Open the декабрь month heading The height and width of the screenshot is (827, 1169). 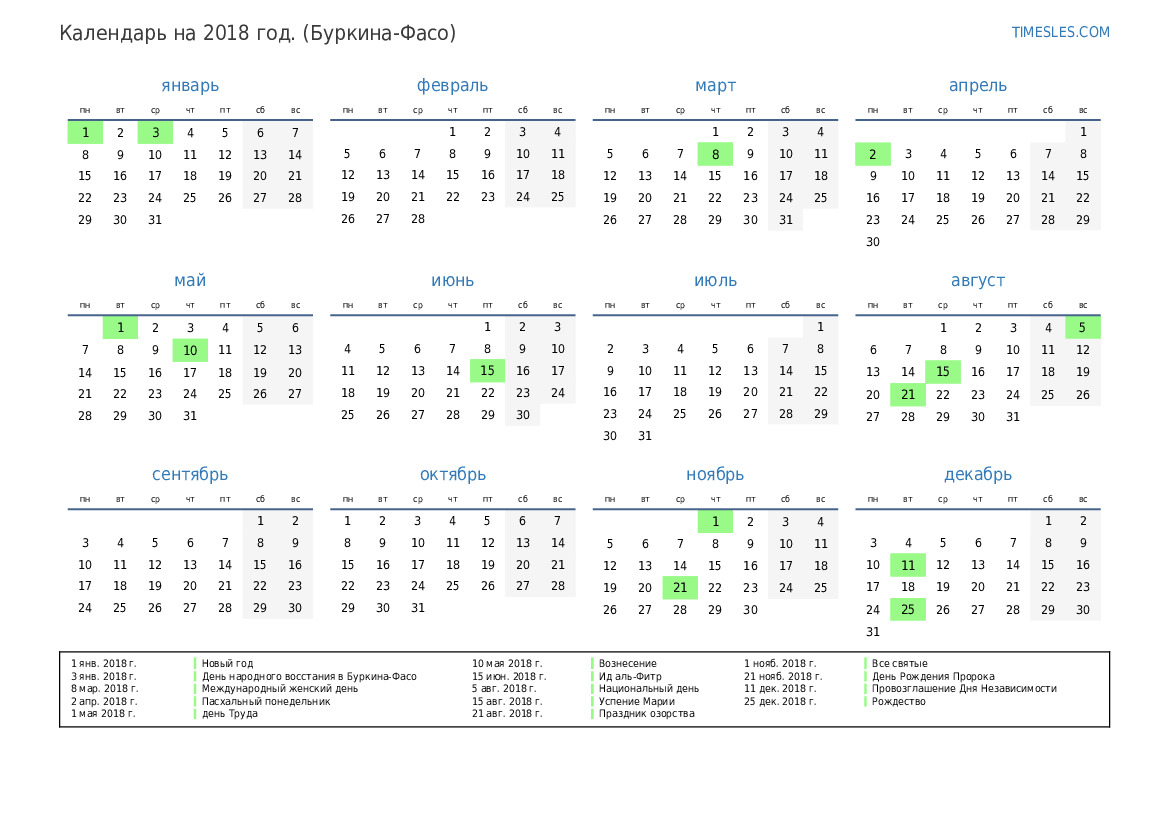977,475
